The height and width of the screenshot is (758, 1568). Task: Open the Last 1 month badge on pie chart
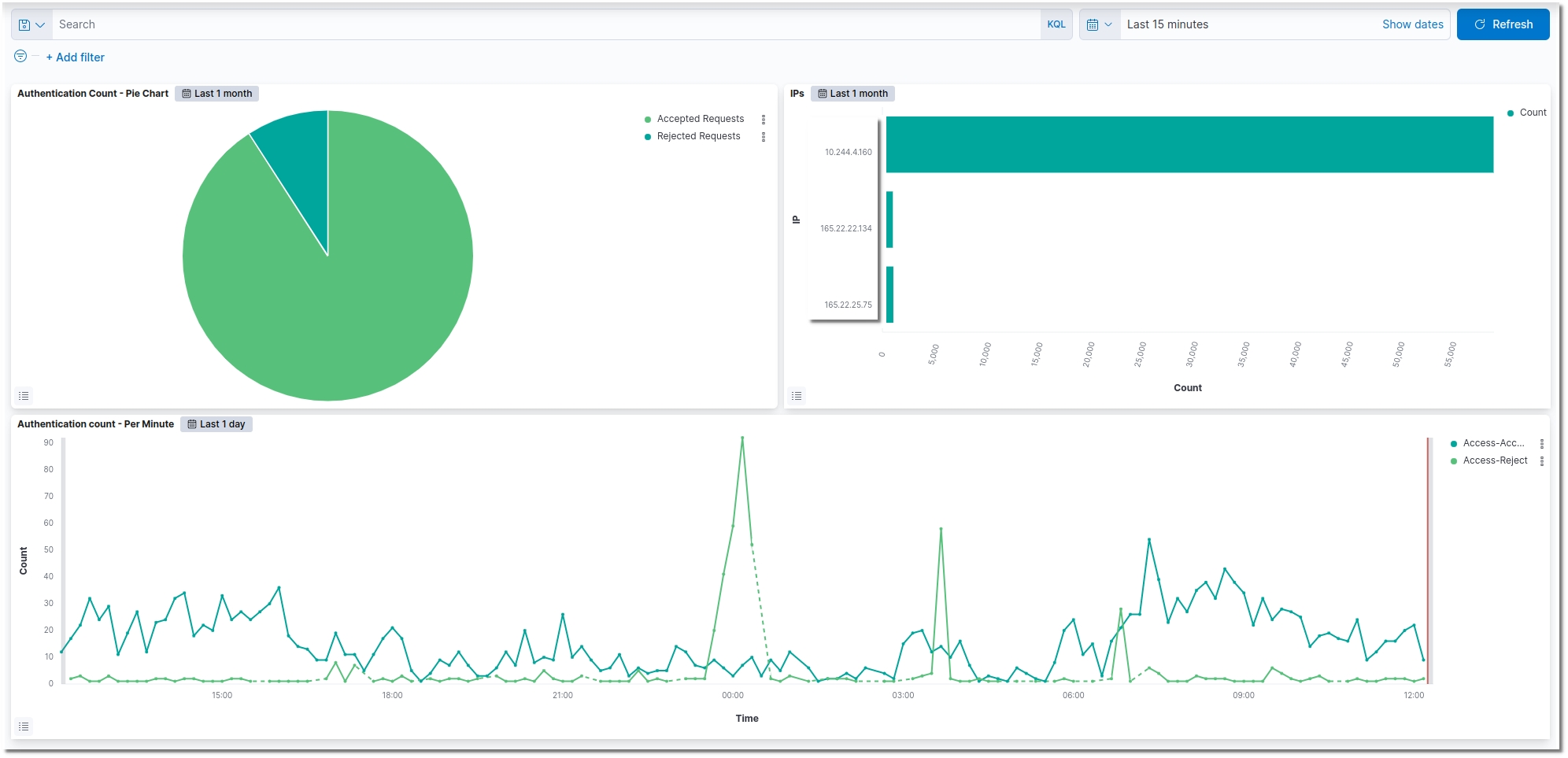(x=217, y=94)
